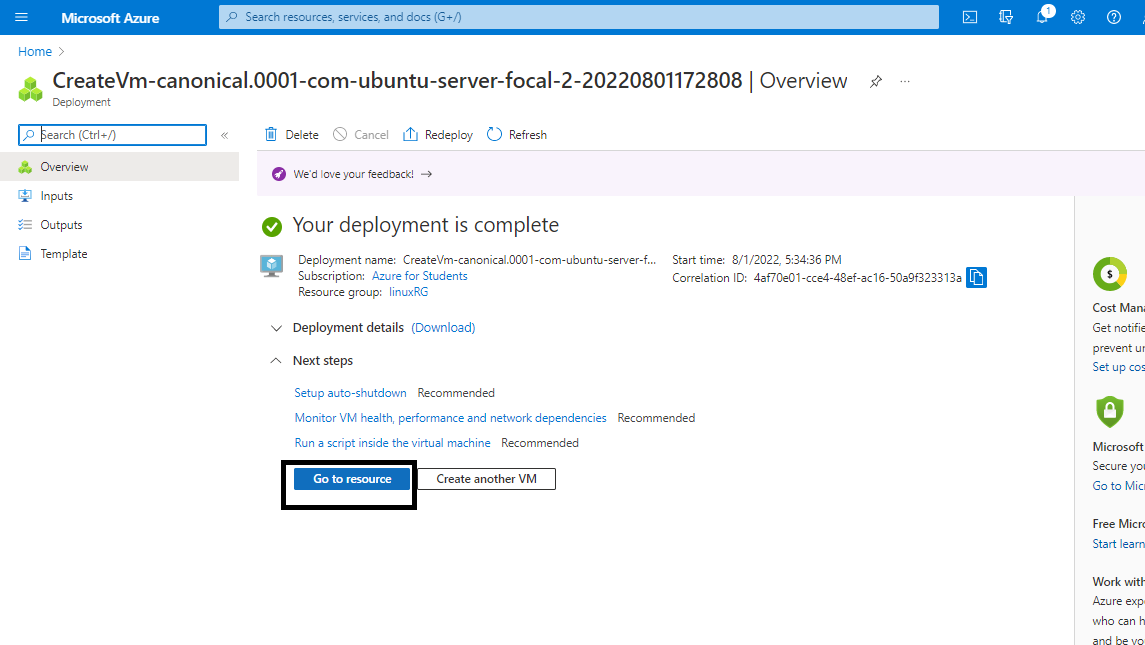1145x645 pixels.
Task: Open Outputs in the left menu
Action: coord(119,225)
